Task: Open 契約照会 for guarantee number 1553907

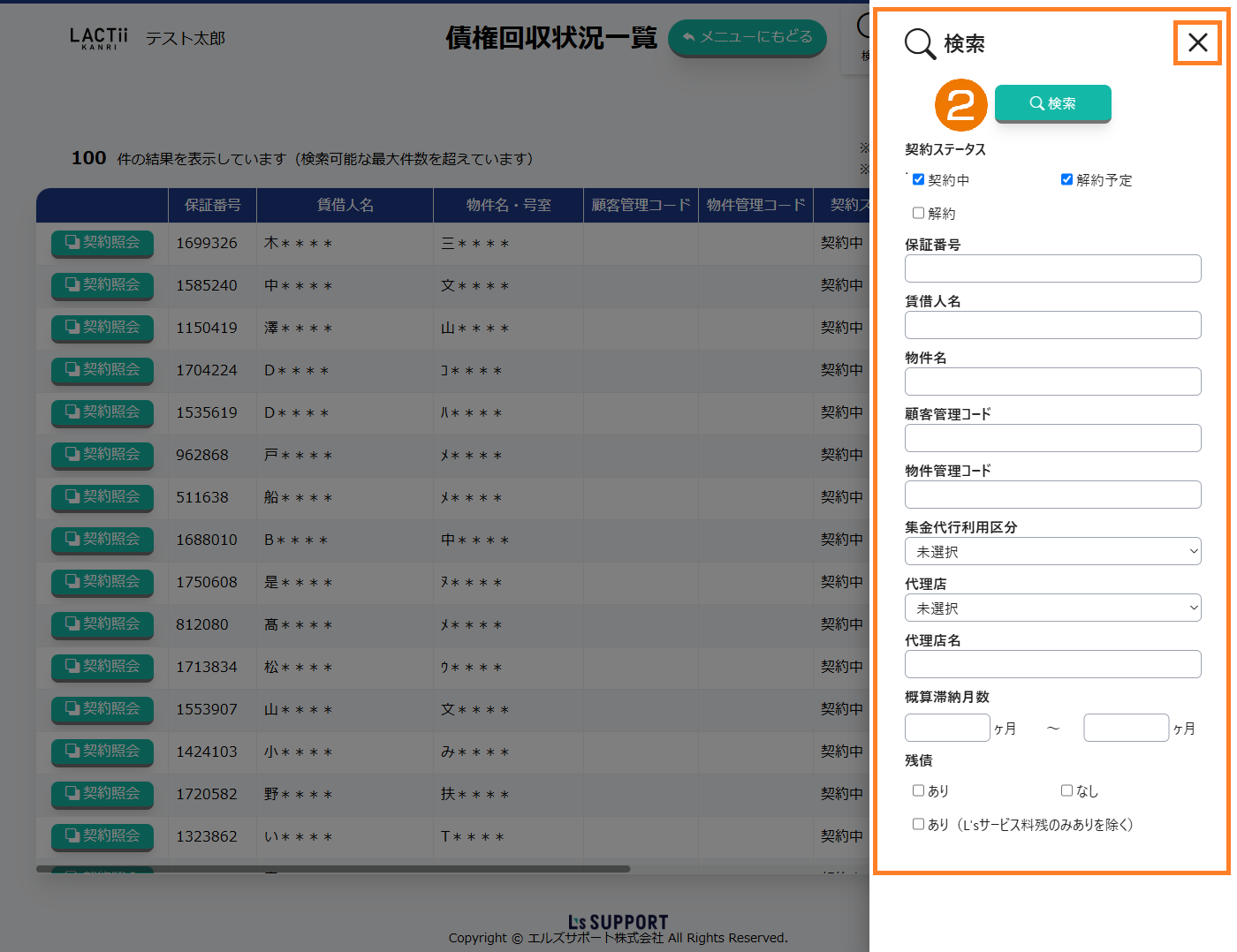Action: click(102, 709)
